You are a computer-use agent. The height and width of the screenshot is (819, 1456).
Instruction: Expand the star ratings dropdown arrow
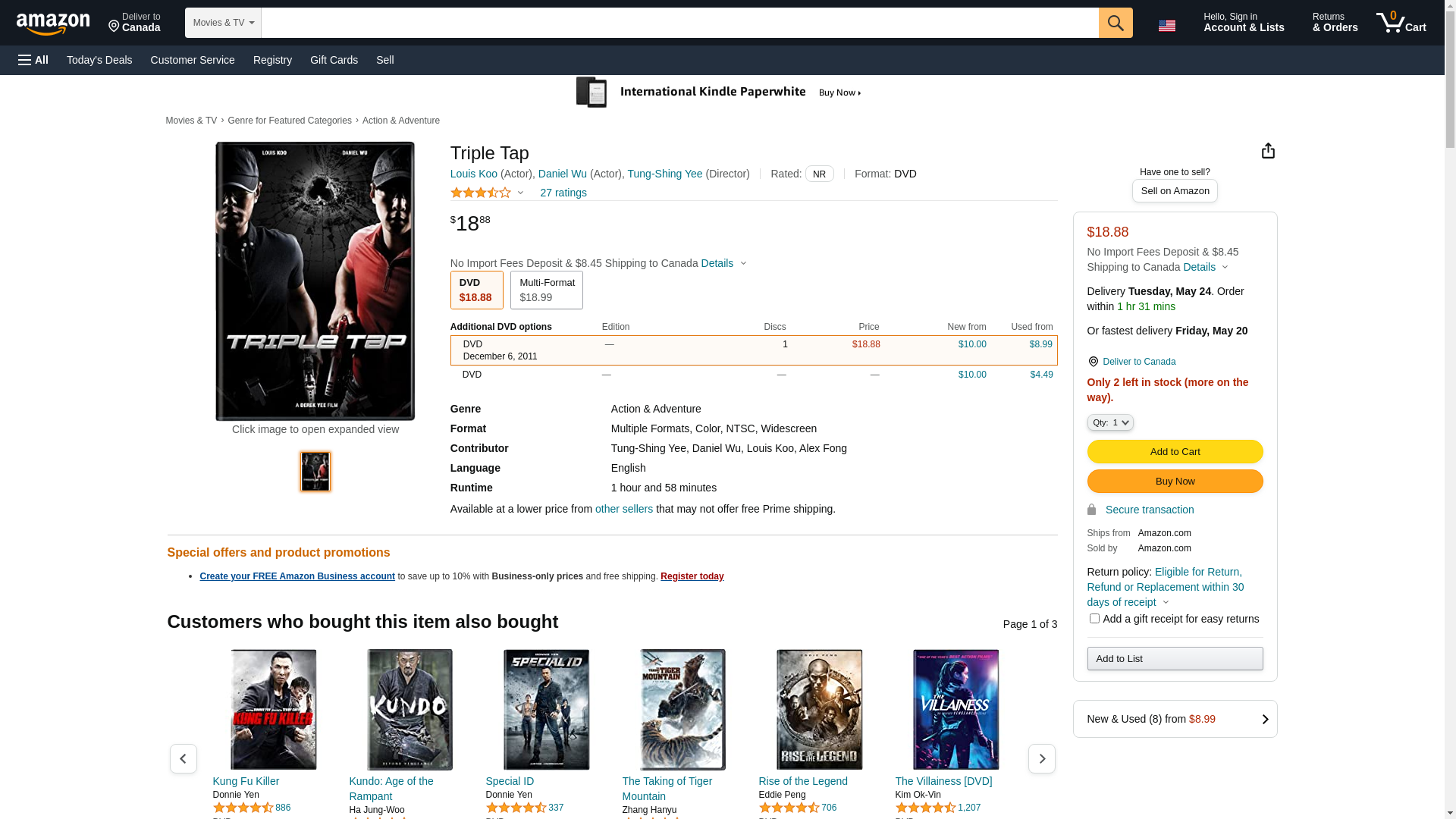point(520,193)
